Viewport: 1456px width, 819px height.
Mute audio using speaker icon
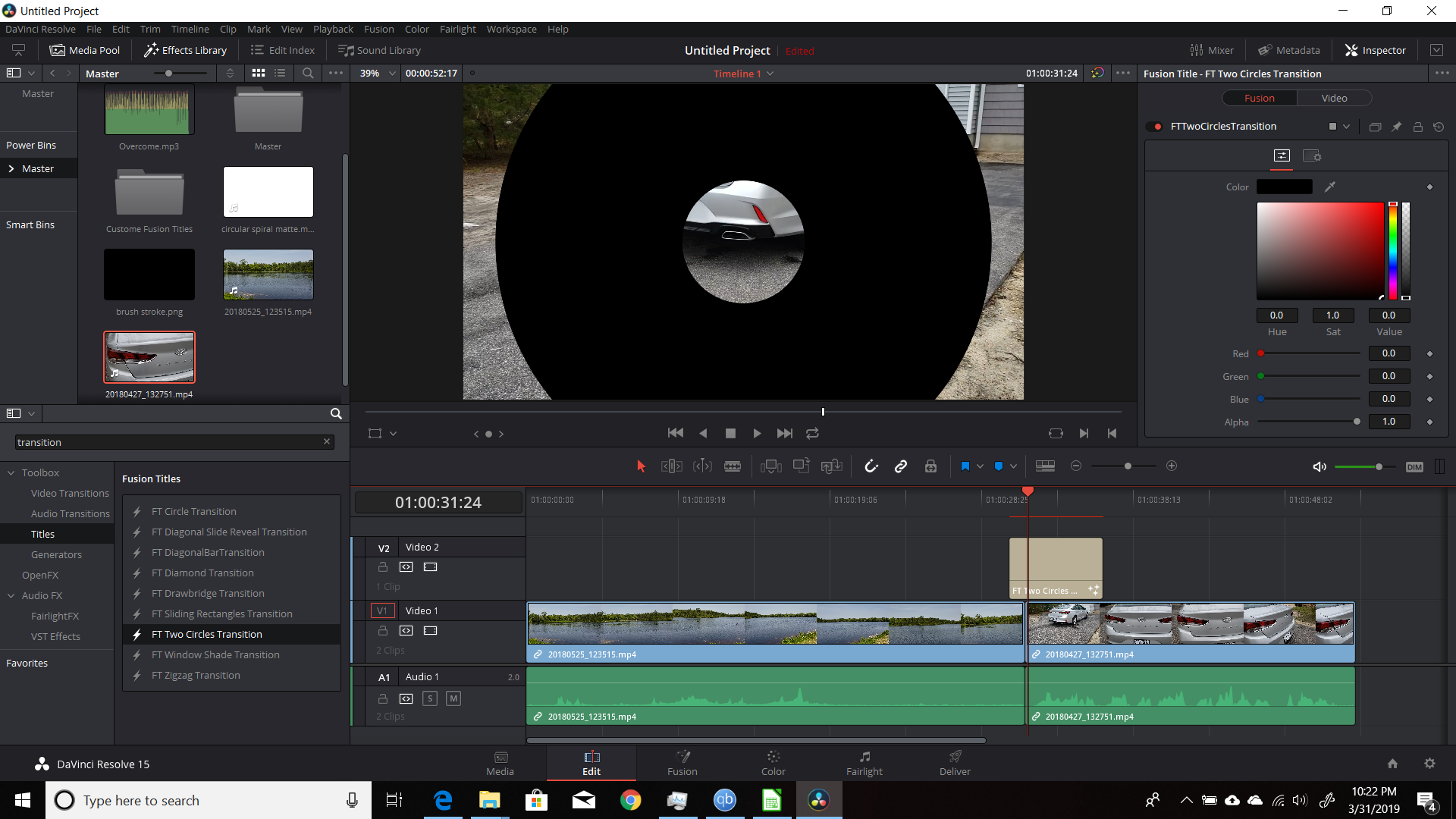point(1319,466)
